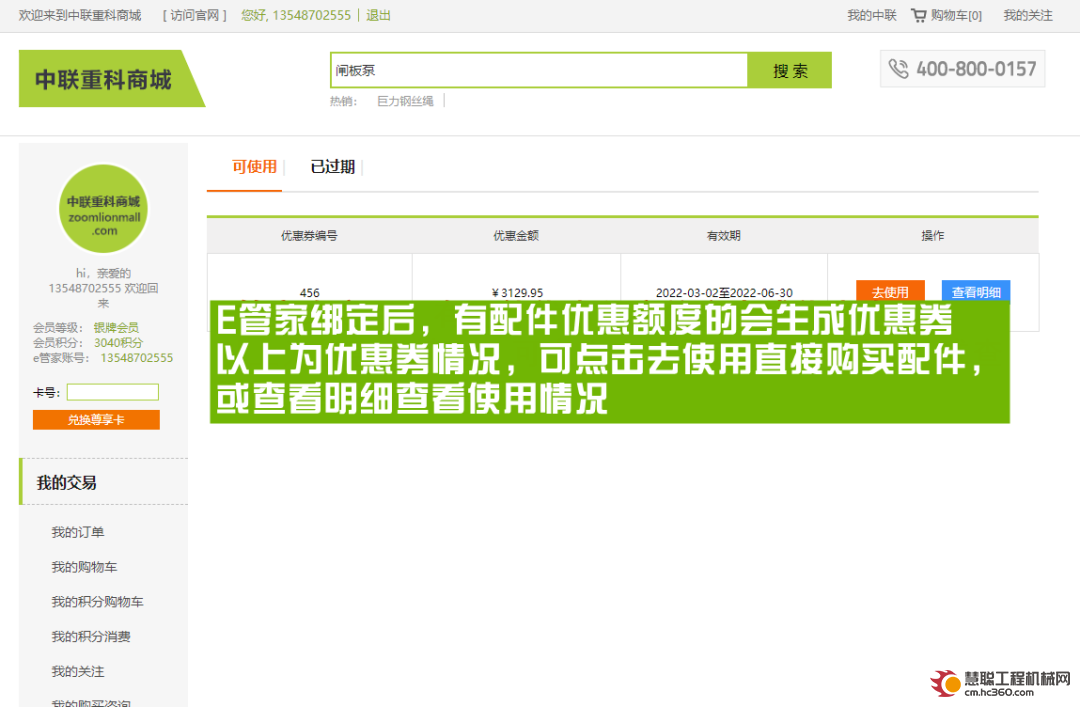The image size is (1080, 707).
Task: Click the shopping cart icon in top bar
Action: pos(919,15)
